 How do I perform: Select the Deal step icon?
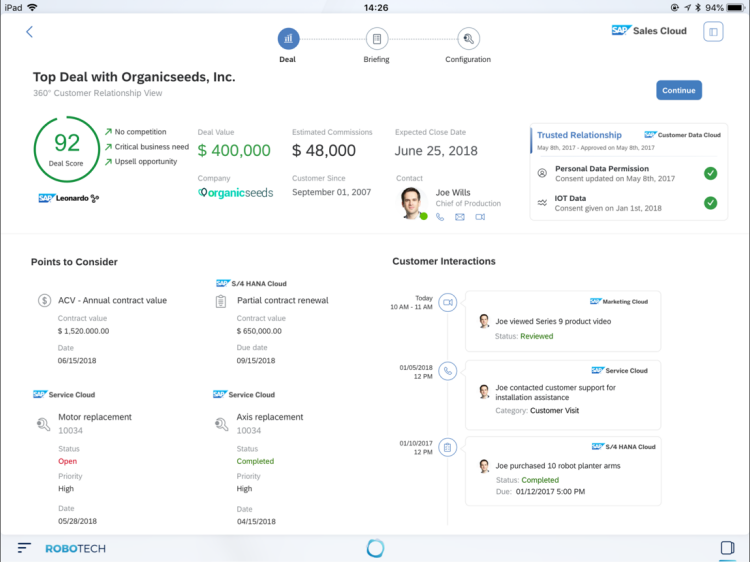tap(288, 39)
